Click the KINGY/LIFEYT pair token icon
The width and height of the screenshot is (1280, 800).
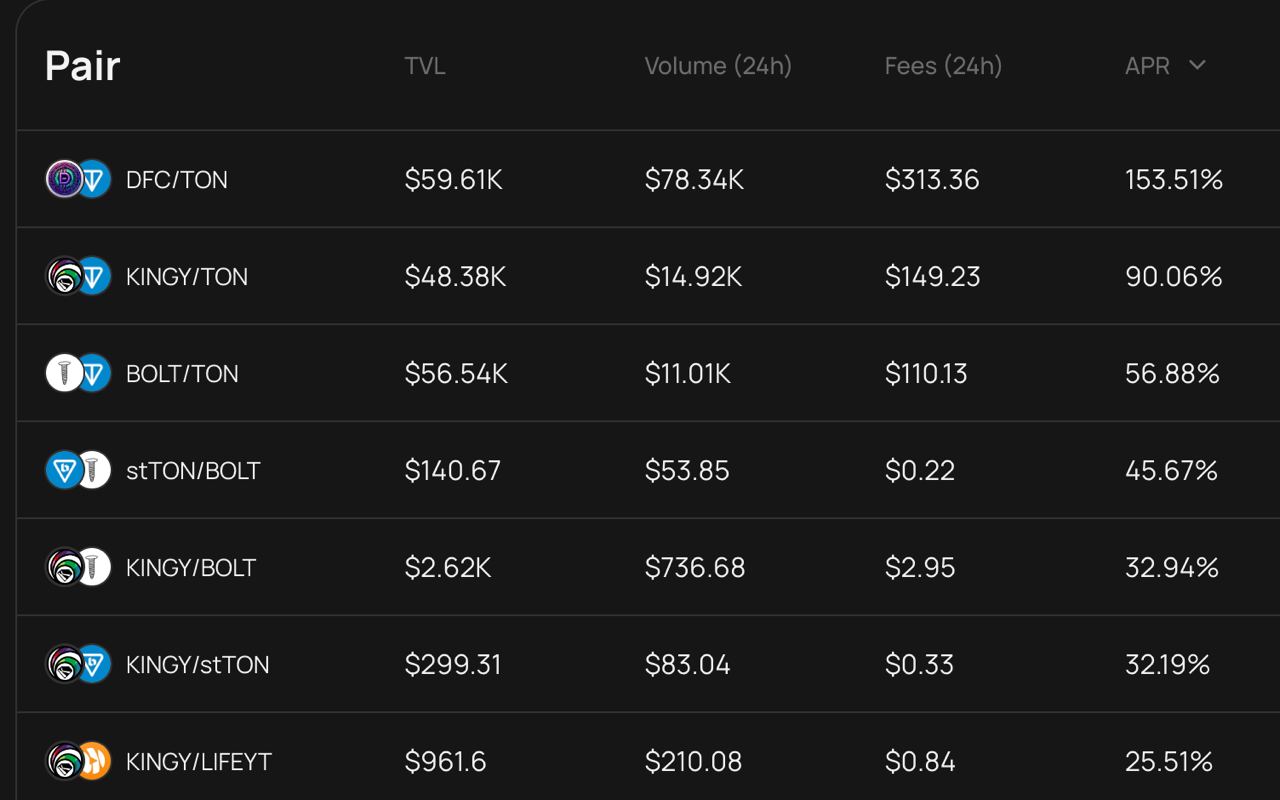78,761
